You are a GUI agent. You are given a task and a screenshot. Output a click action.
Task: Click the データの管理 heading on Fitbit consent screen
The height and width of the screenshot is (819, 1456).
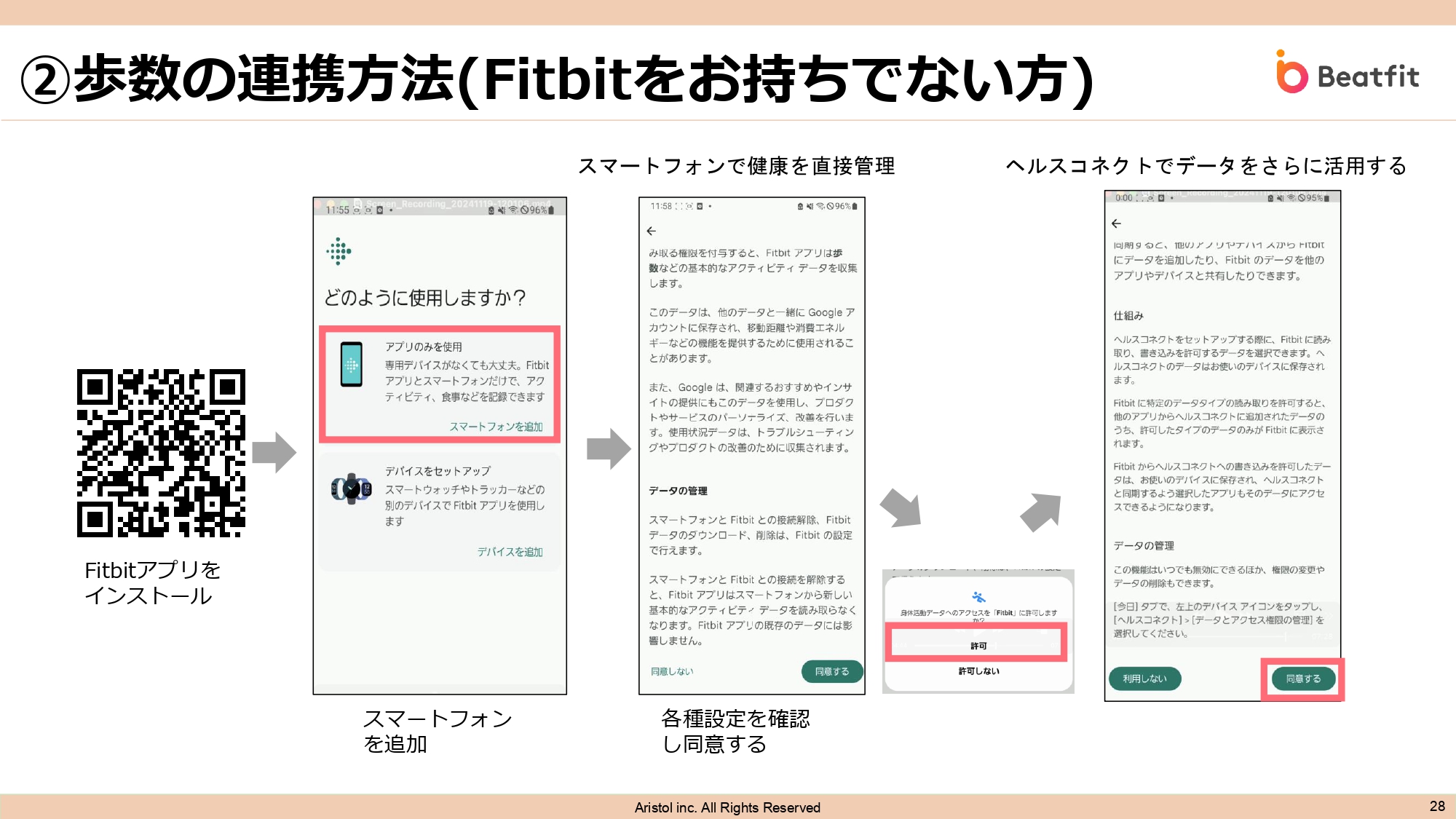tap(678, 491)
